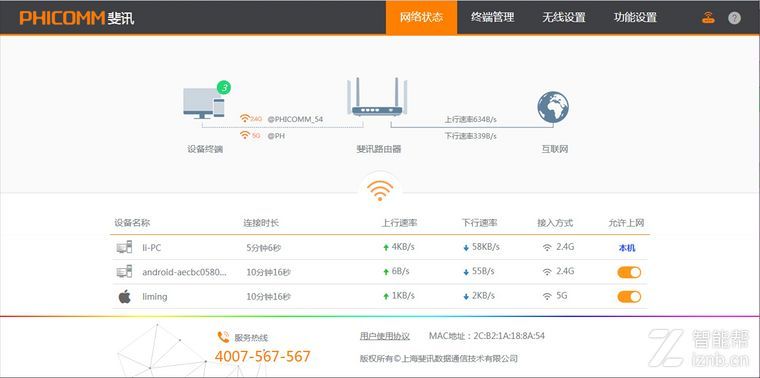Viewport: 760px width, 378px height.
Task: Click the 55B/s download speed value
Action: click(x=483, y=271)
